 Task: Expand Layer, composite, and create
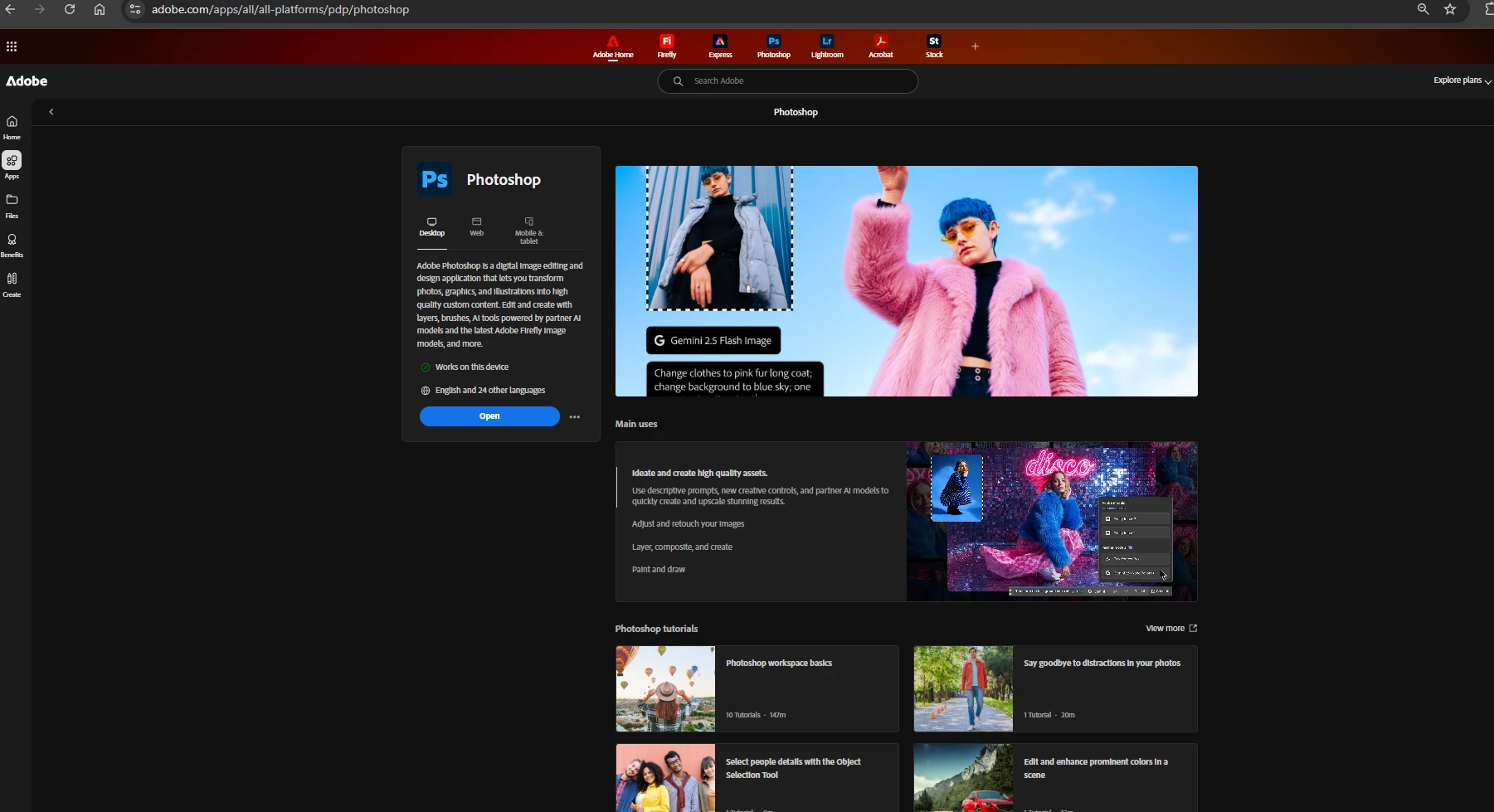[682, 547]
